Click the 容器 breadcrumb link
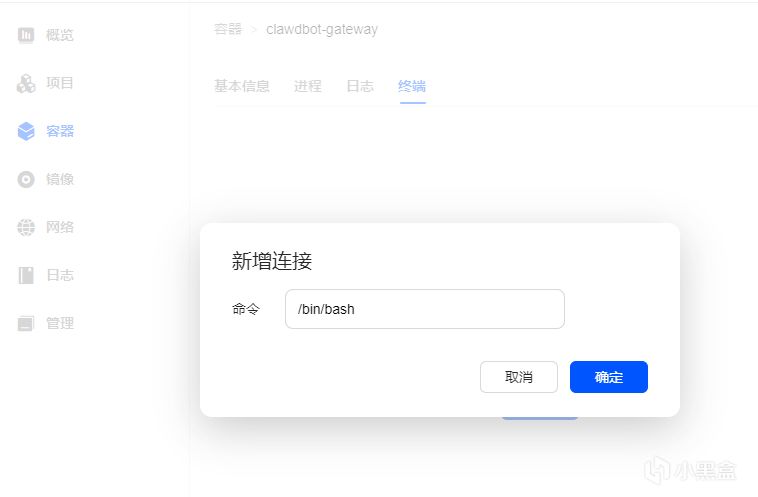This screenshot has height=497, width=758. (228, 29)
